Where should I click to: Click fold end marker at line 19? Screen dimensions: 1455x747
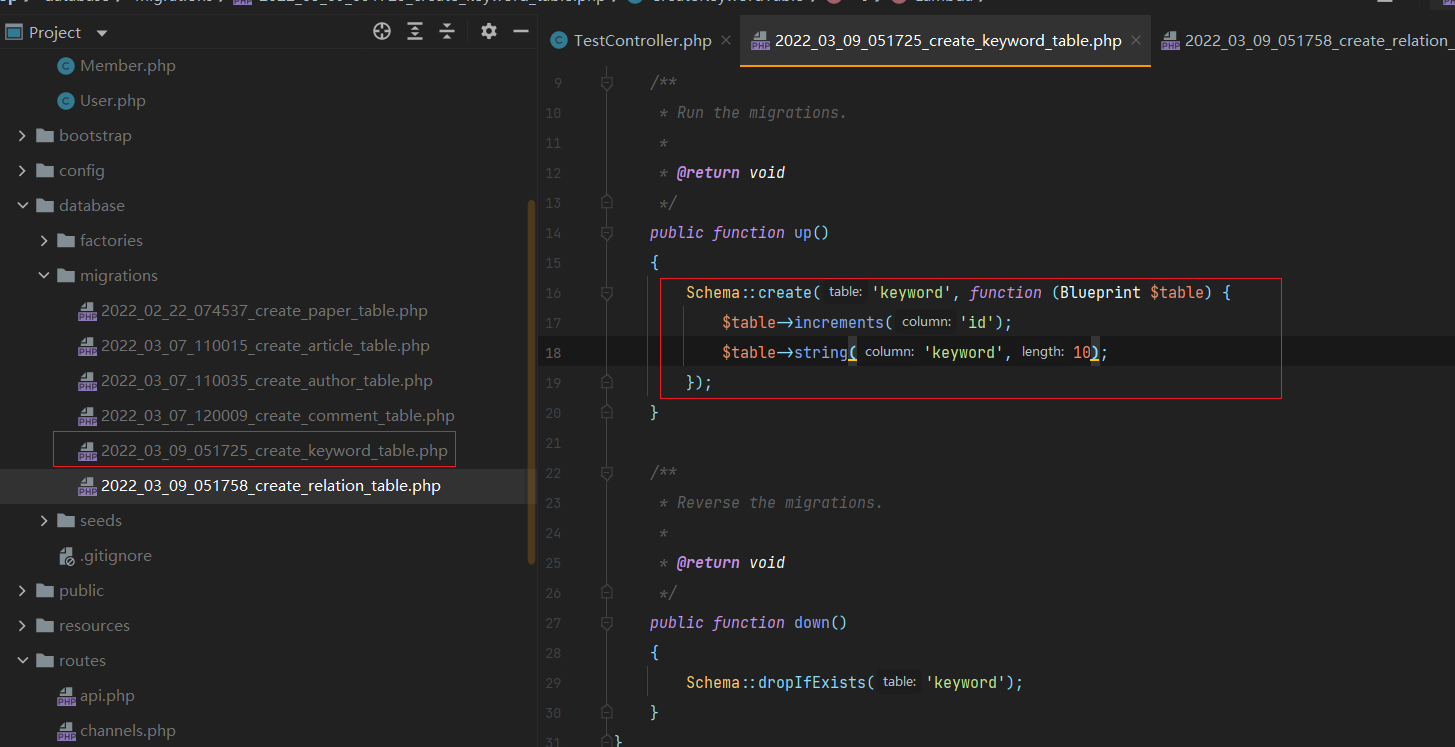click(x=606, y=383)
